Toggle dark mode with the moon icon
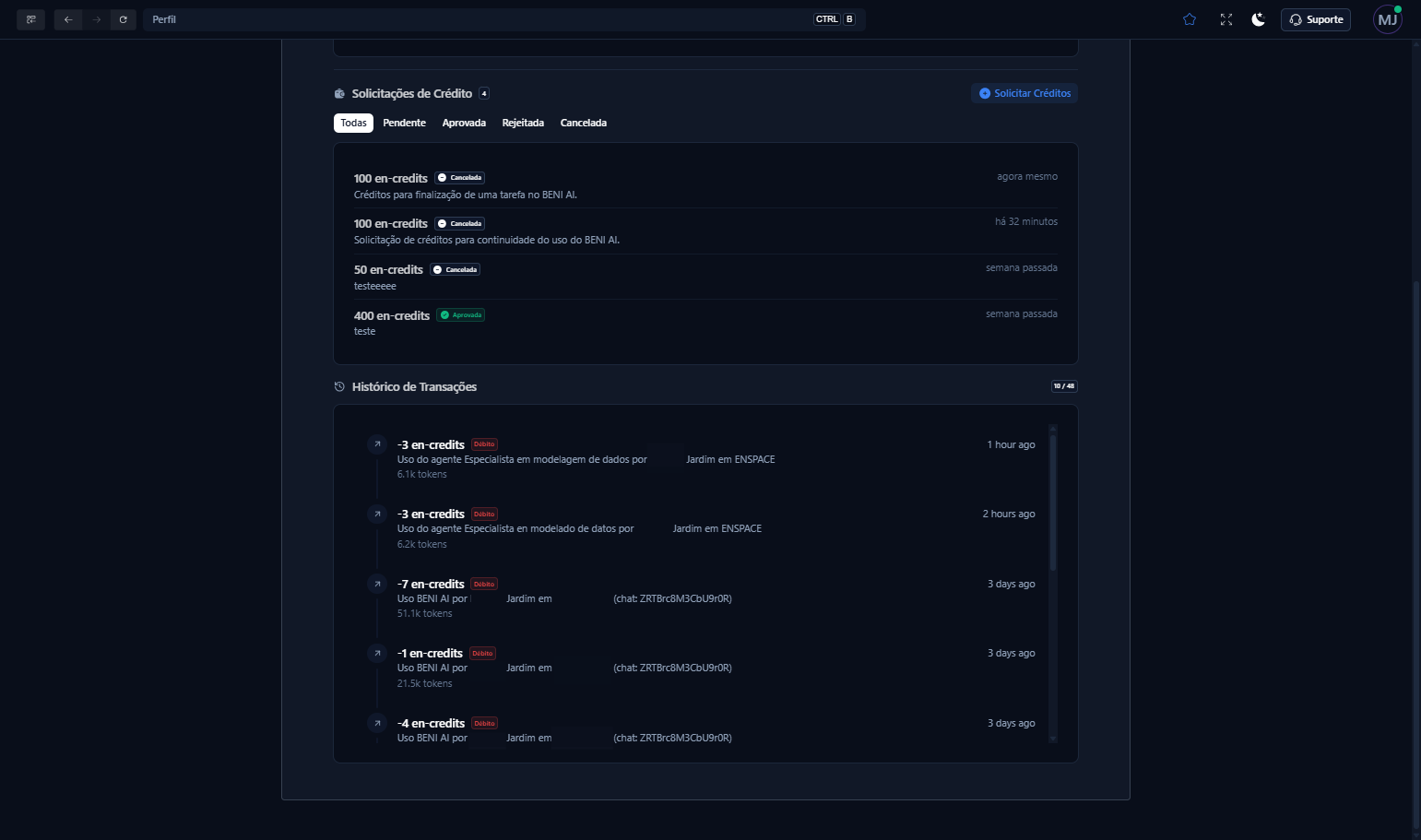This screenshot has width=1421, height=840. (1258, 19)
